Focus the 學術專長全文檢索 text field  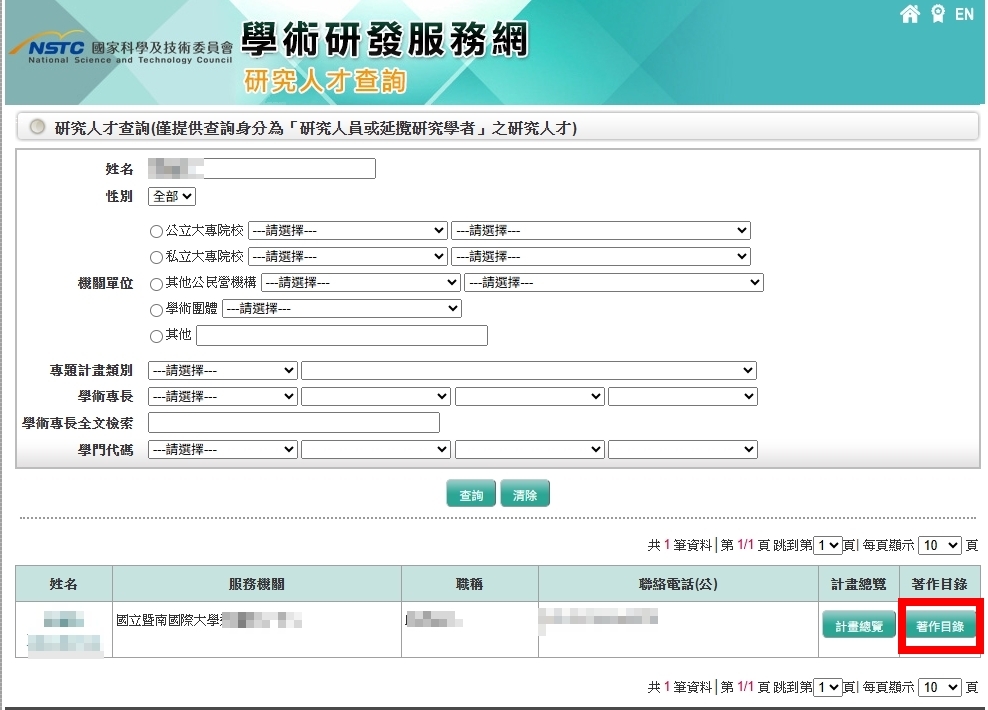pyautogui.click(x=294, y=423)
